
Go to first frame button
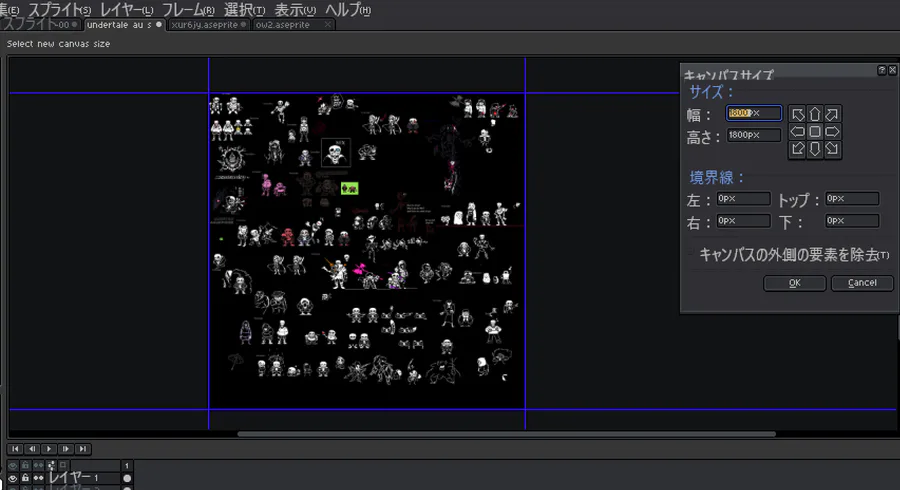(x=15, y=449)
